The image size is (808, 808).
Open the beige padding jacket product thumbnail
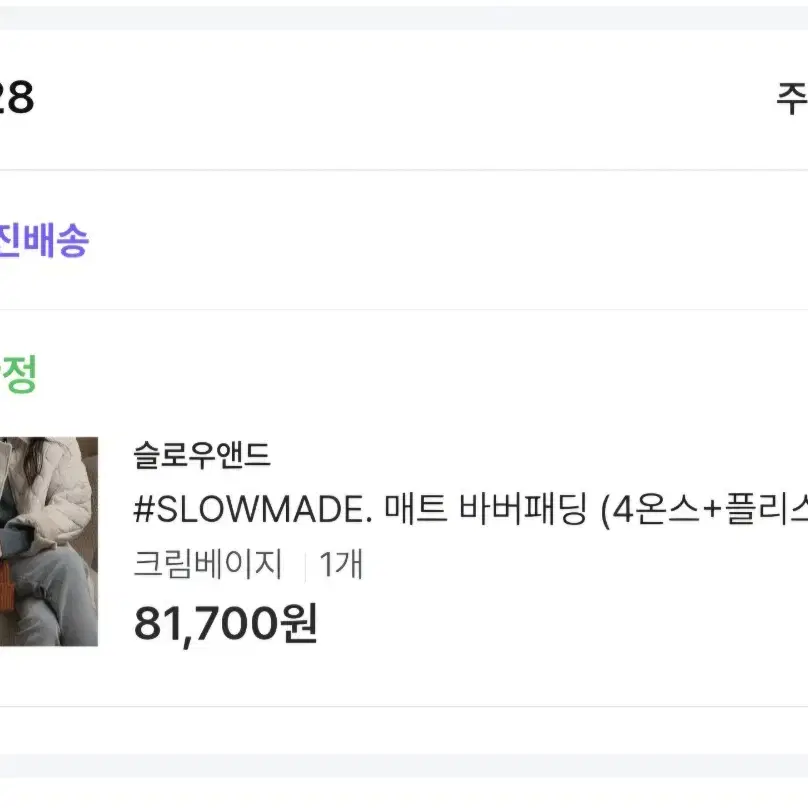click(x=48, y=541)
